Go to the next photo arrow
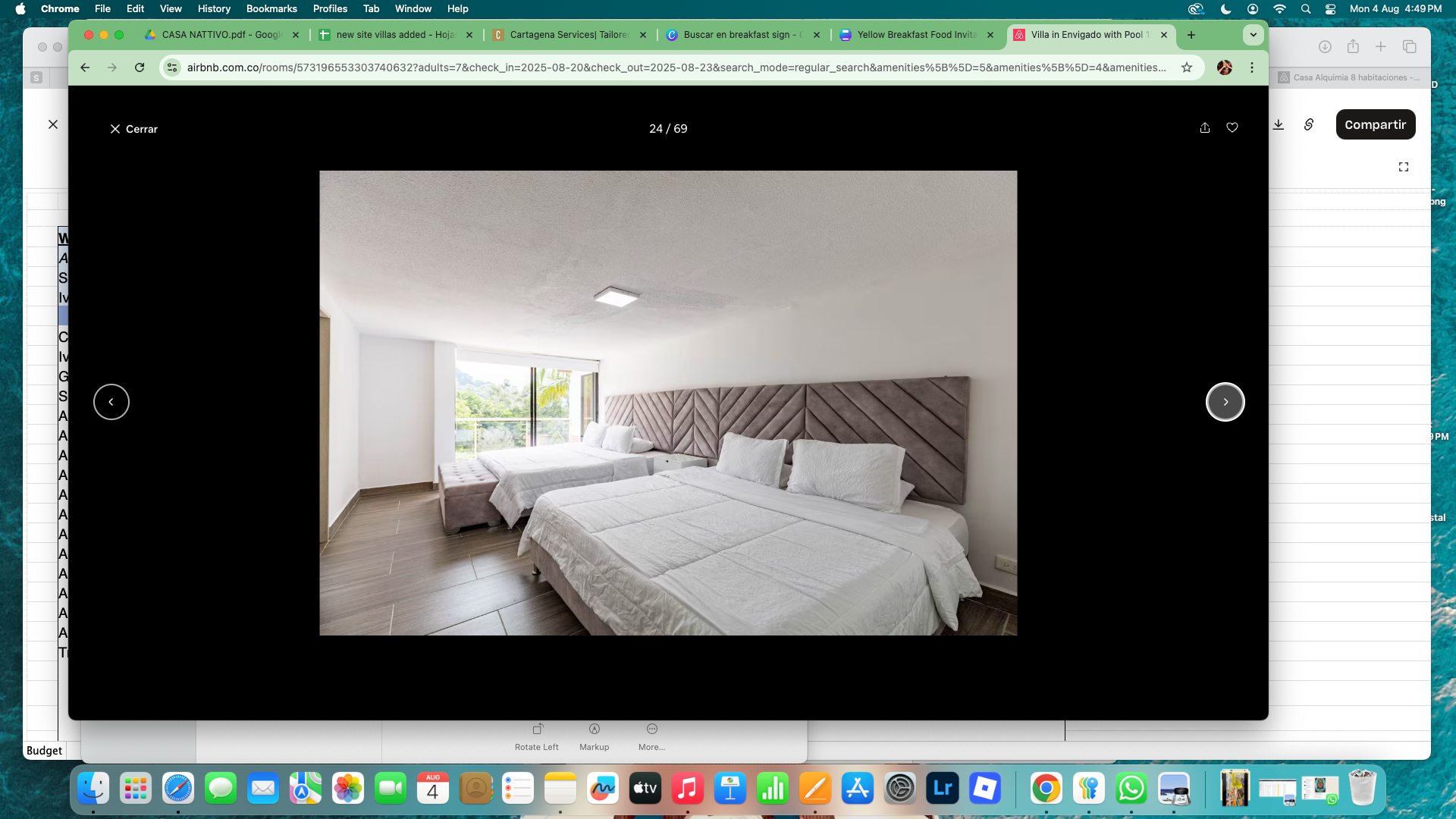 coord(1225,402)
